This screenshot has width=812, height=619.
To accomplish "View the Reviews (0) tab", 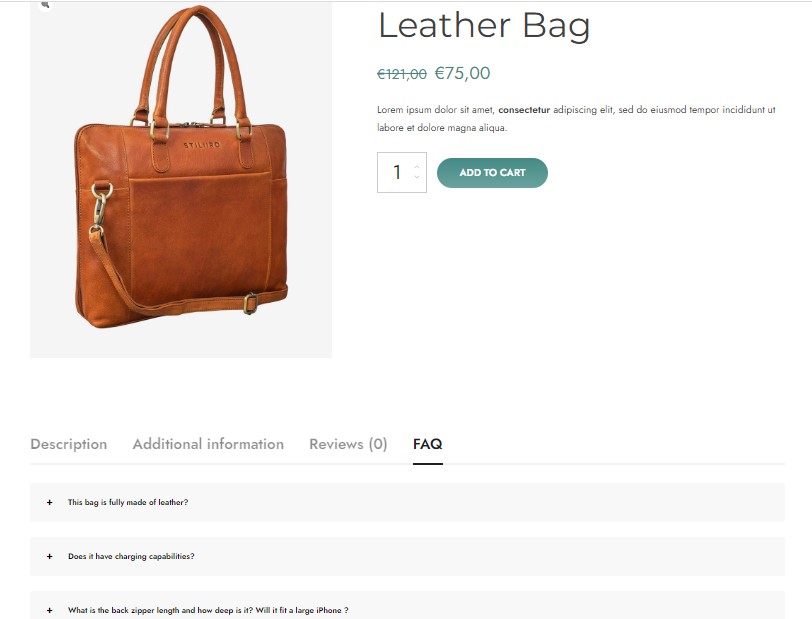I will tap(348, 444).
